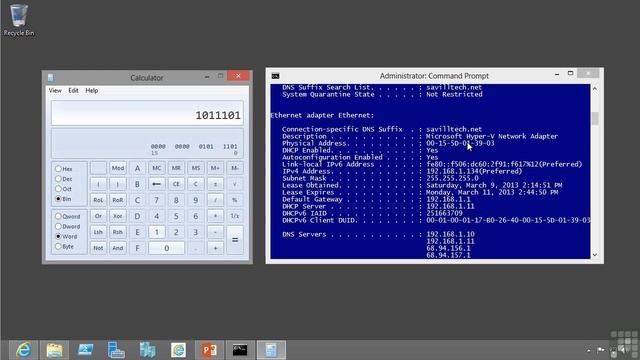Click the minus operator in Calculator
The width and height of the screenshot is (640, 360).
click(x=215, y=232)
